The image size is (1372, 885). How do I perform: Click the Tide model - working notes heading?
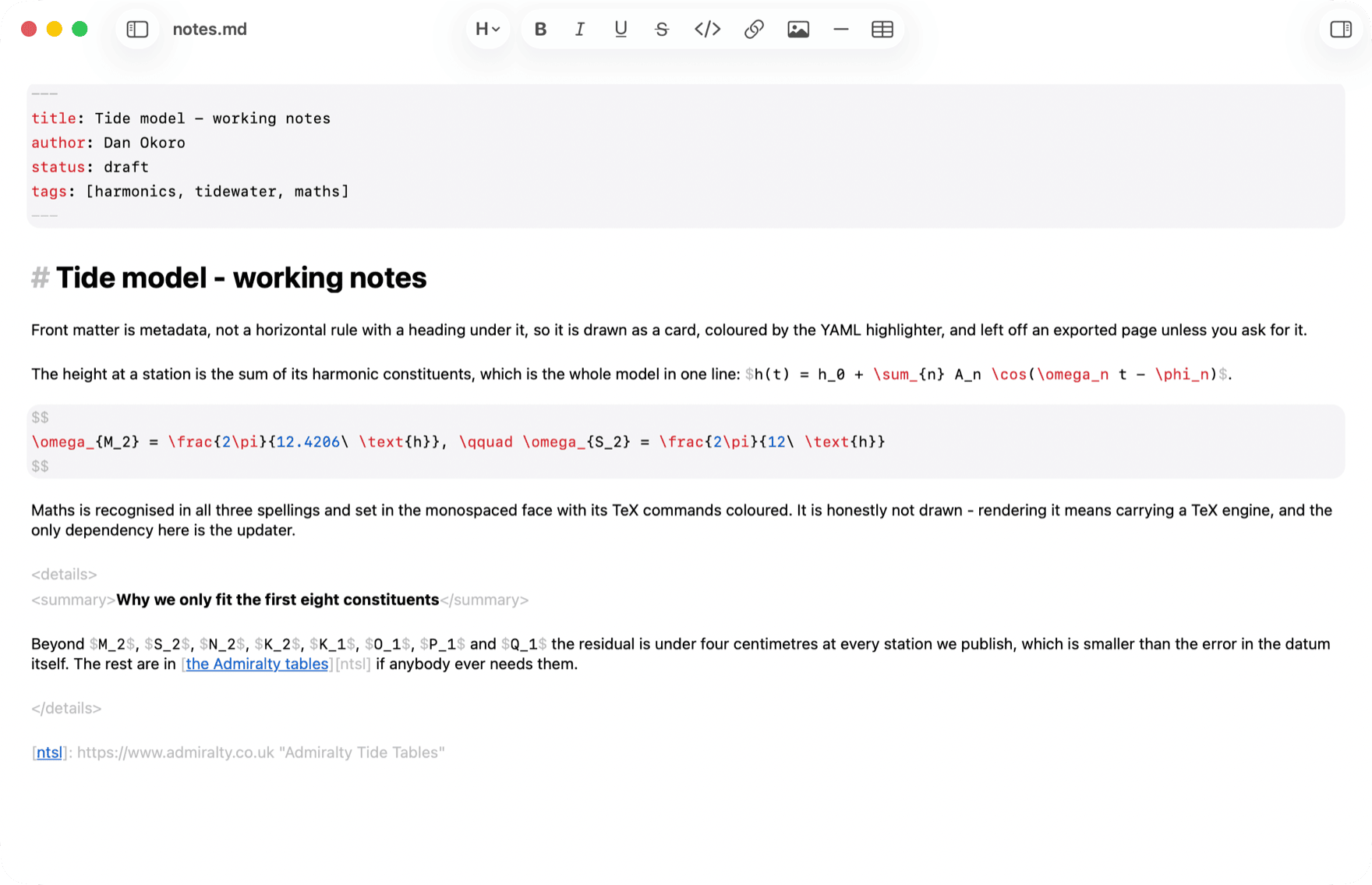pos(241,278)
